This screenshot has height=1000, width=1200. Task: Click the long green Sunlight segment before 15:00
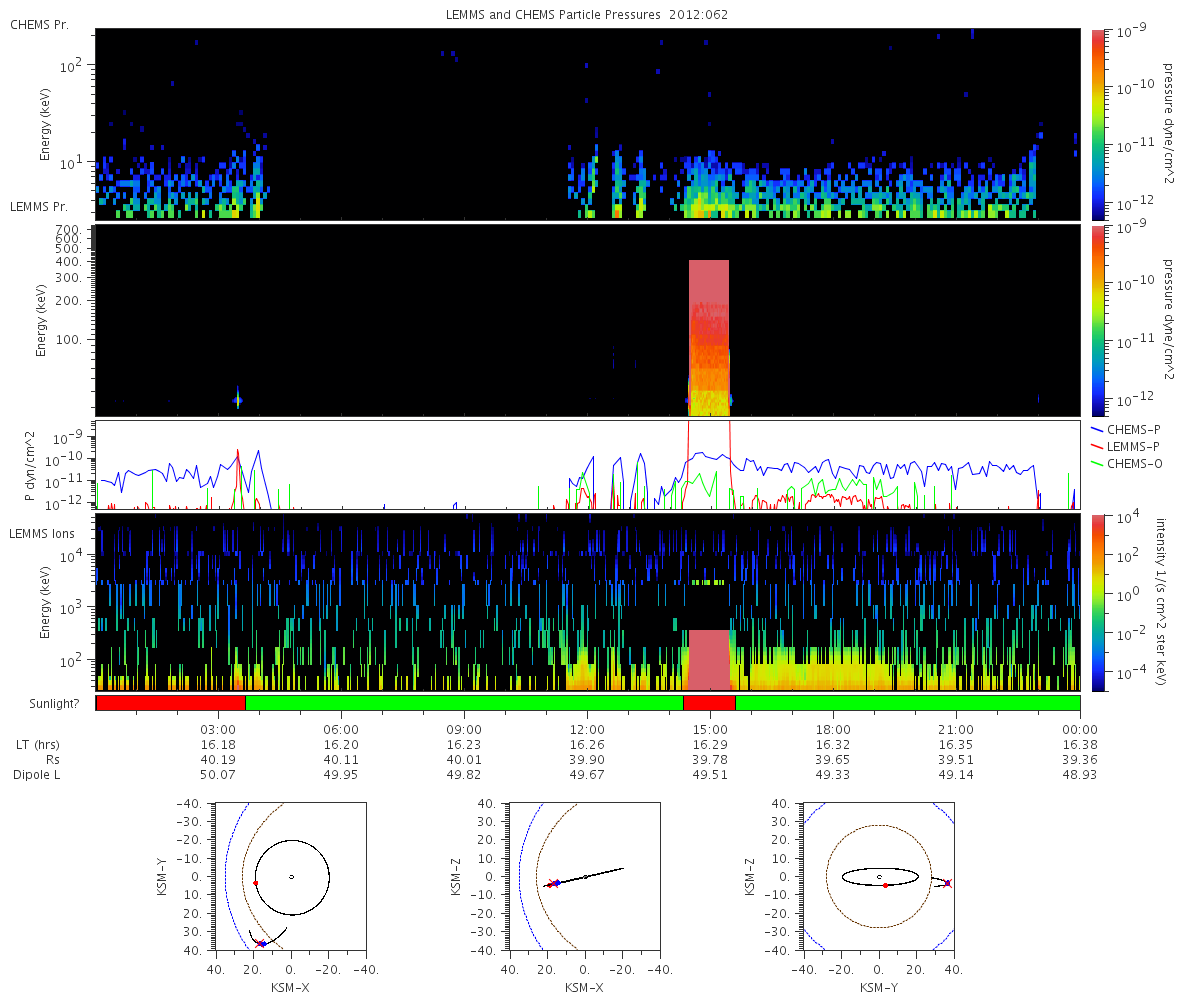(464, 703)
